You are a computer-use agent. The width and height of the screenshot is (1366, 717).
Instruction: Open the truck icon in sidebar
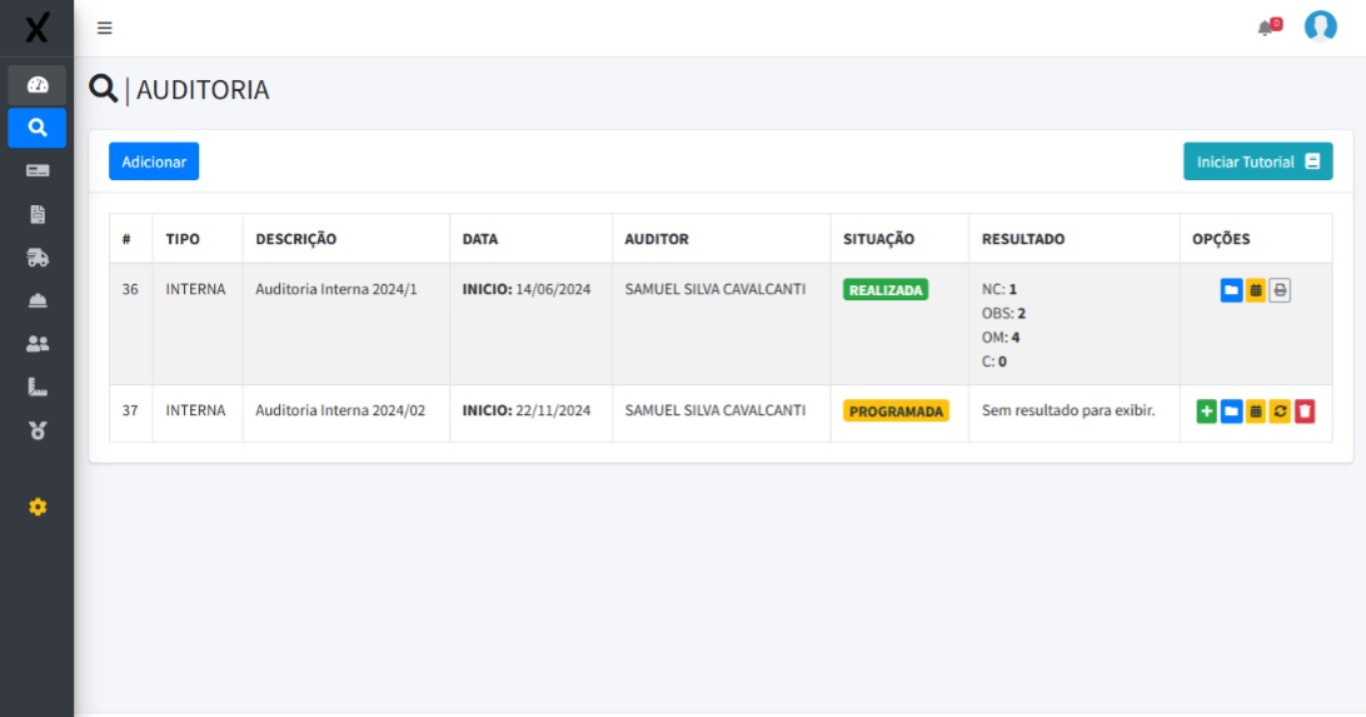[x=37, y=258]
